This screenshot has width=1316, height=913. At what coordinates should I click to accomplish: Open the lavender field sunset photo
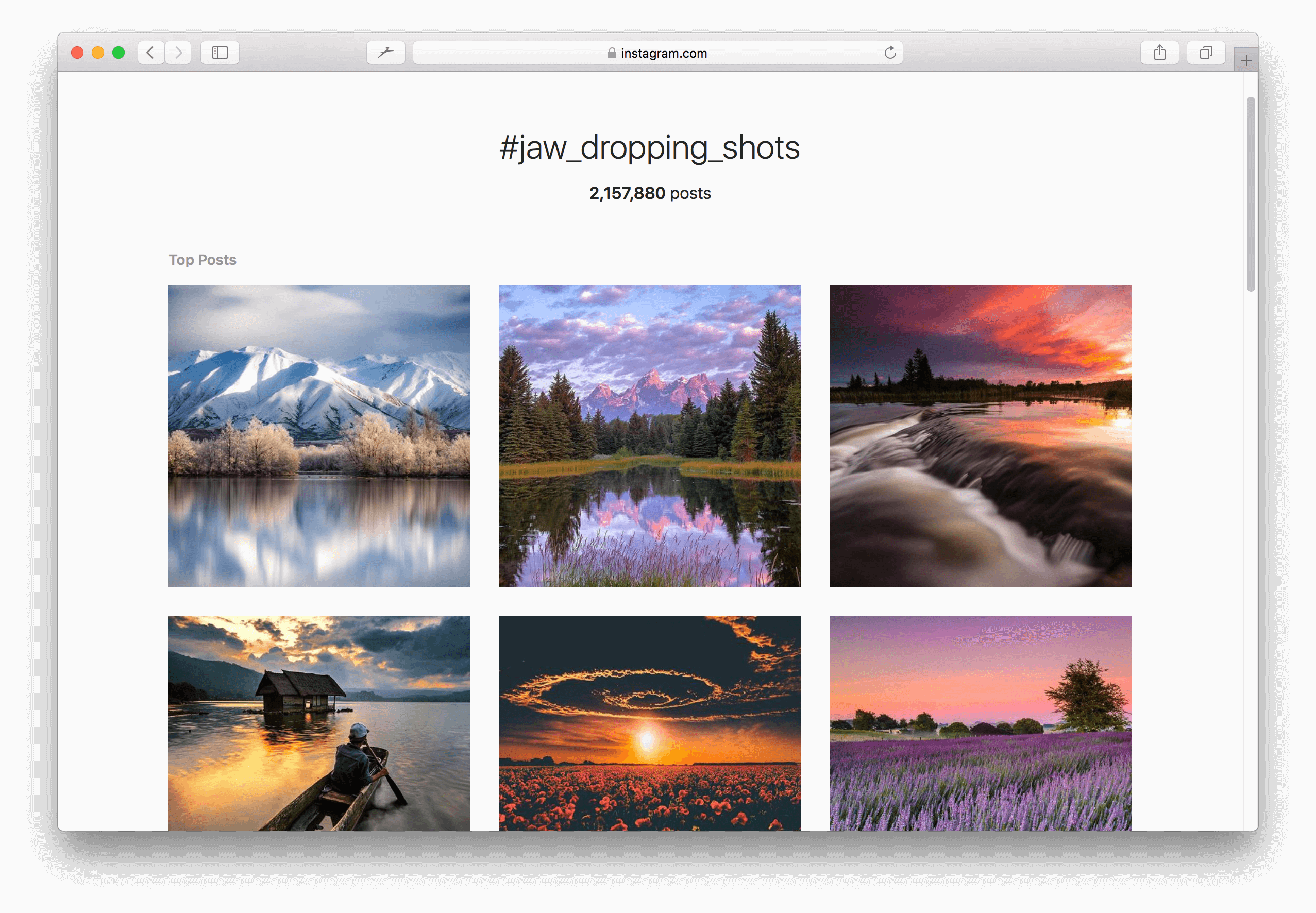pos(980,722)
